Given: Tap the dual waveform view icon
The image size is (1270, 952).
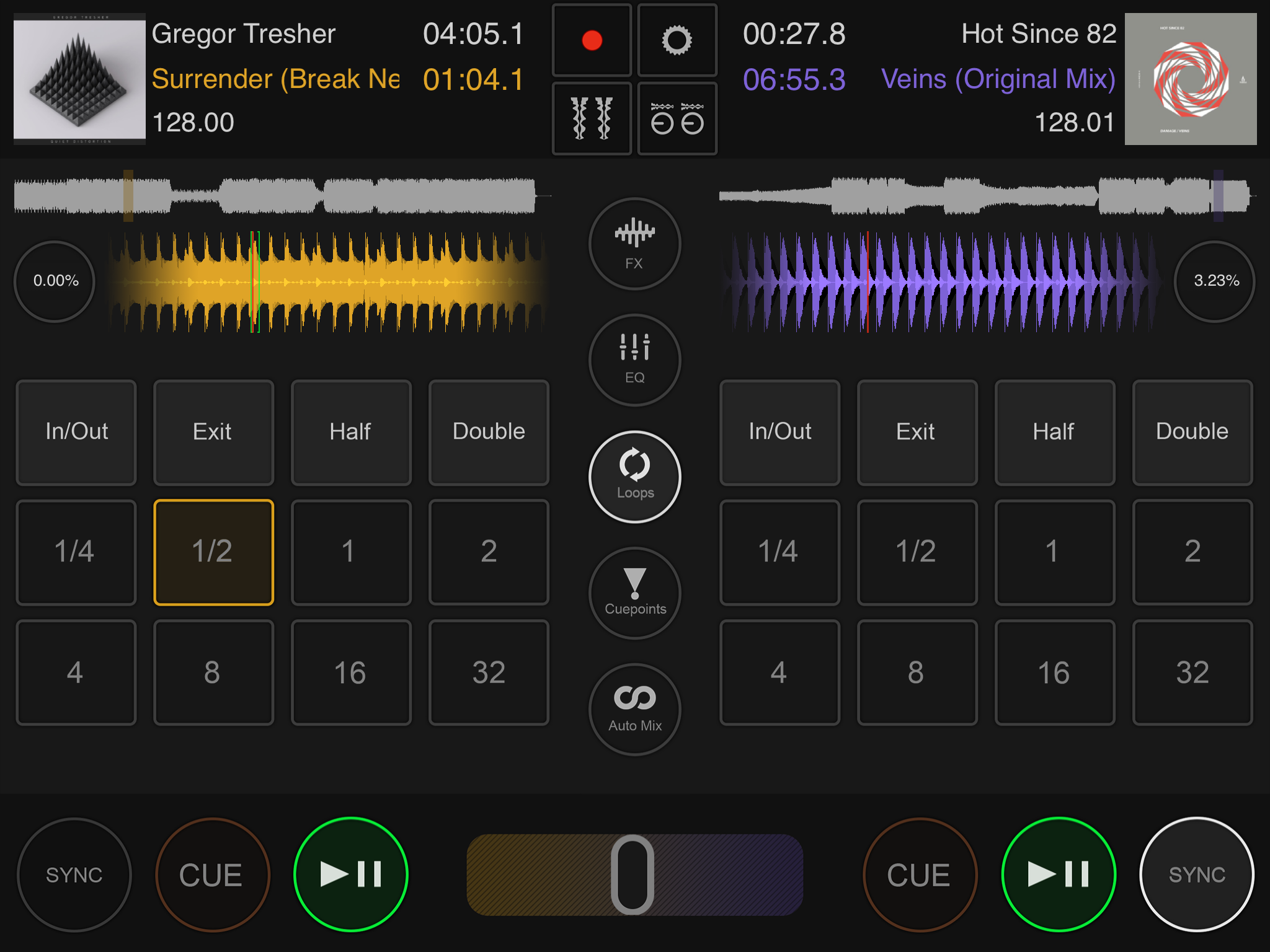Looking at the screenshot, I should point(592,118).
